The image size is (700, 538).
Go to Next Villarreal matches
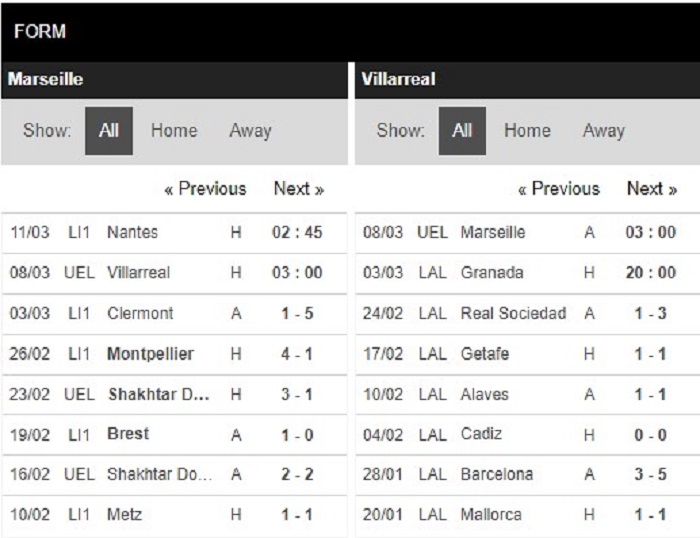pos(652,189)
